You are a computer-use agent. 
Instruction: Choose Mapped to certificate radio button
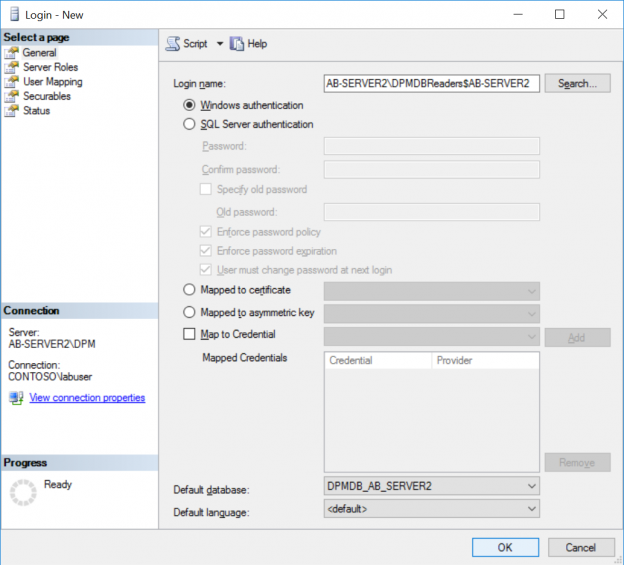coord(189,290)
